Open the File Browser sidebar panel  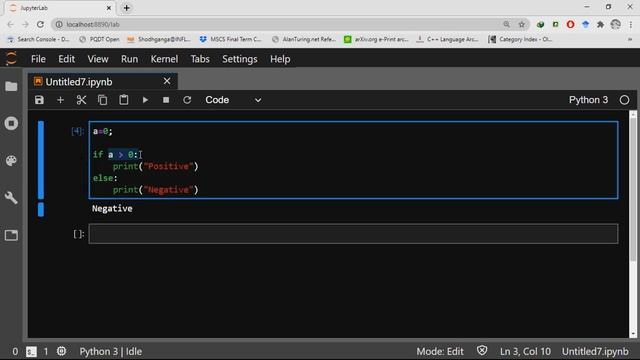(11, 87)
